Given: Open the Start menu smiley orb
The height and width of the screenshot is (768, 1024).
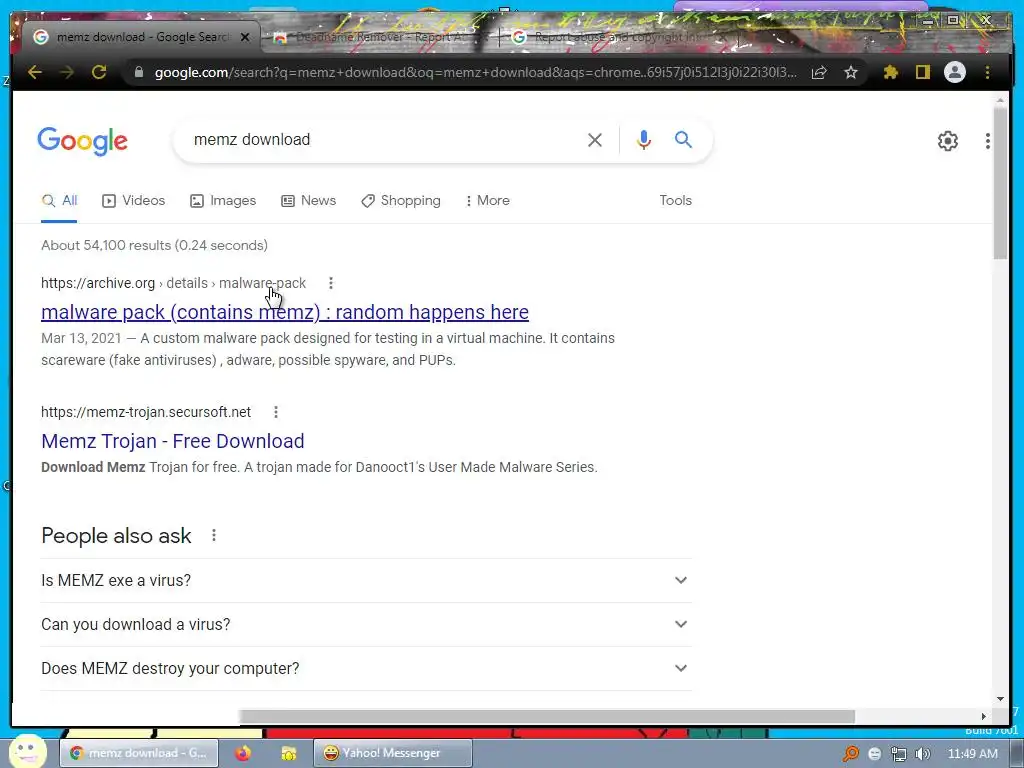Looking at the screenshot, I should point(27,752).
